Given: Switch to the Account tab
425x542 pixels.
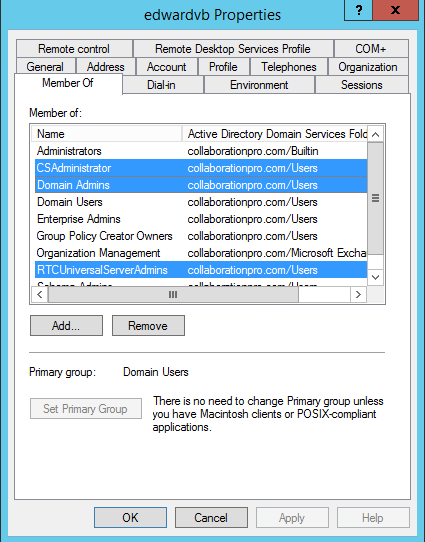Looking at the screenshot, I should click(x=167, y=67).
